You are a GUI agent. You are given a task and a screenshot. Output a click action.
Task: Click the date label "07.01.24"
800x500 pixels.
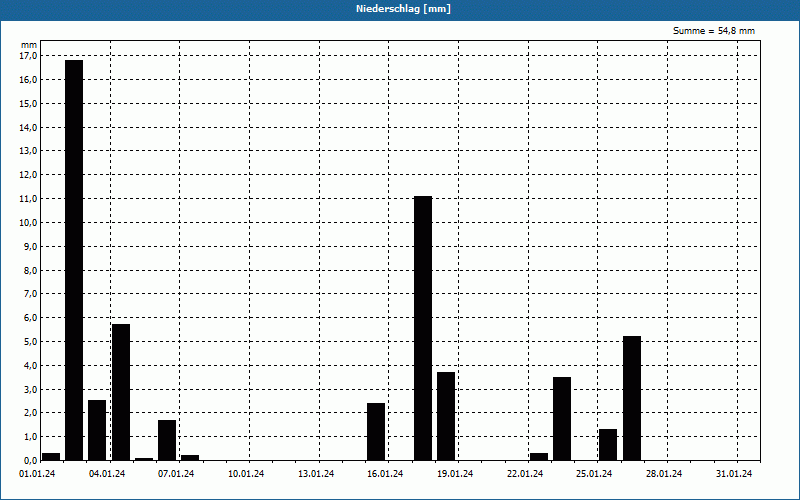tap(176, 474)
